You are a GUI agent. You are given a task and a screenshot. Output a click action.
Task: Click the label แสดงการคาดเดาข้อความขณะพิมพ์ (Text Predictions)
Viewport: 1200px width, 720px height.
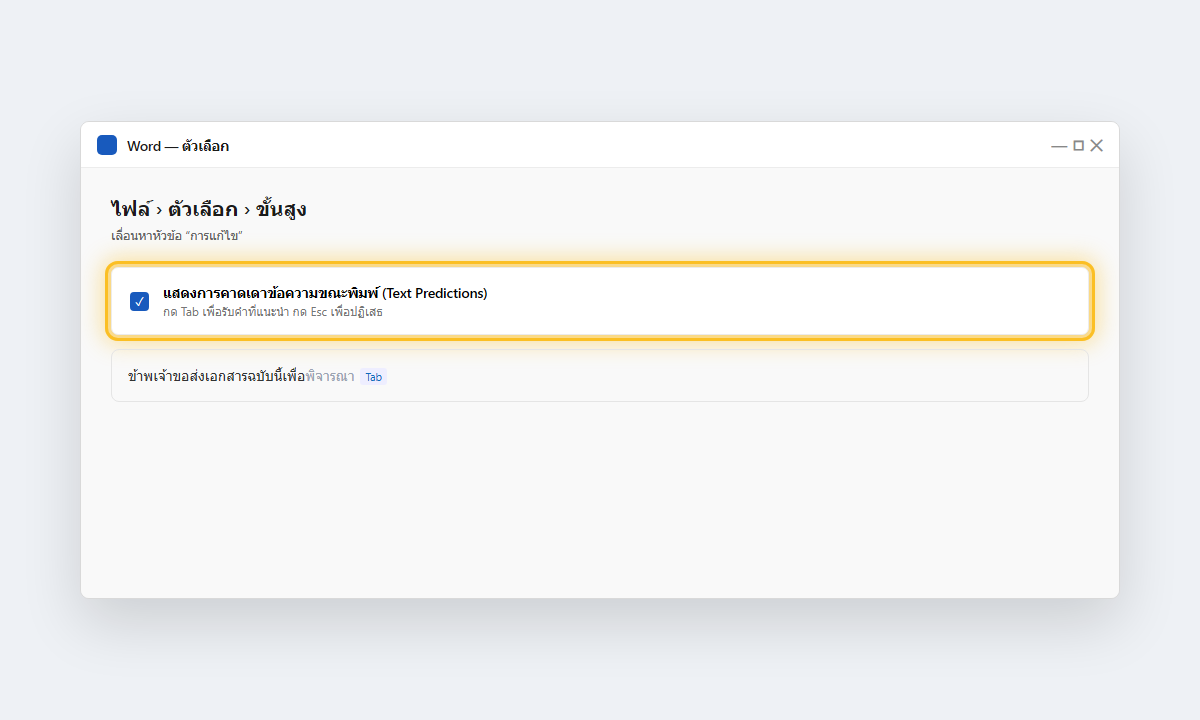pyautogui.click(x=325, y=293)
